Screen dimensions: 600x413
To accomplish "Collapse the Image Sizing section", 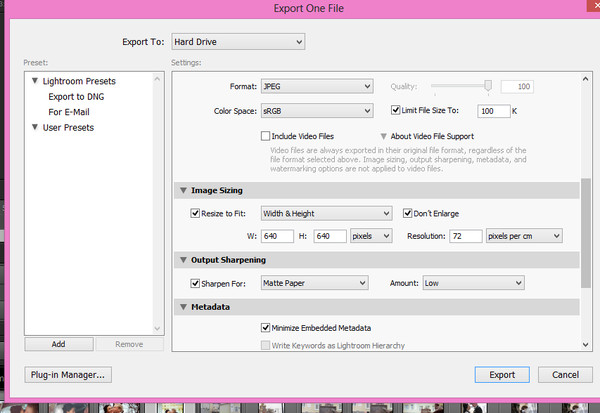I will 183,190.
